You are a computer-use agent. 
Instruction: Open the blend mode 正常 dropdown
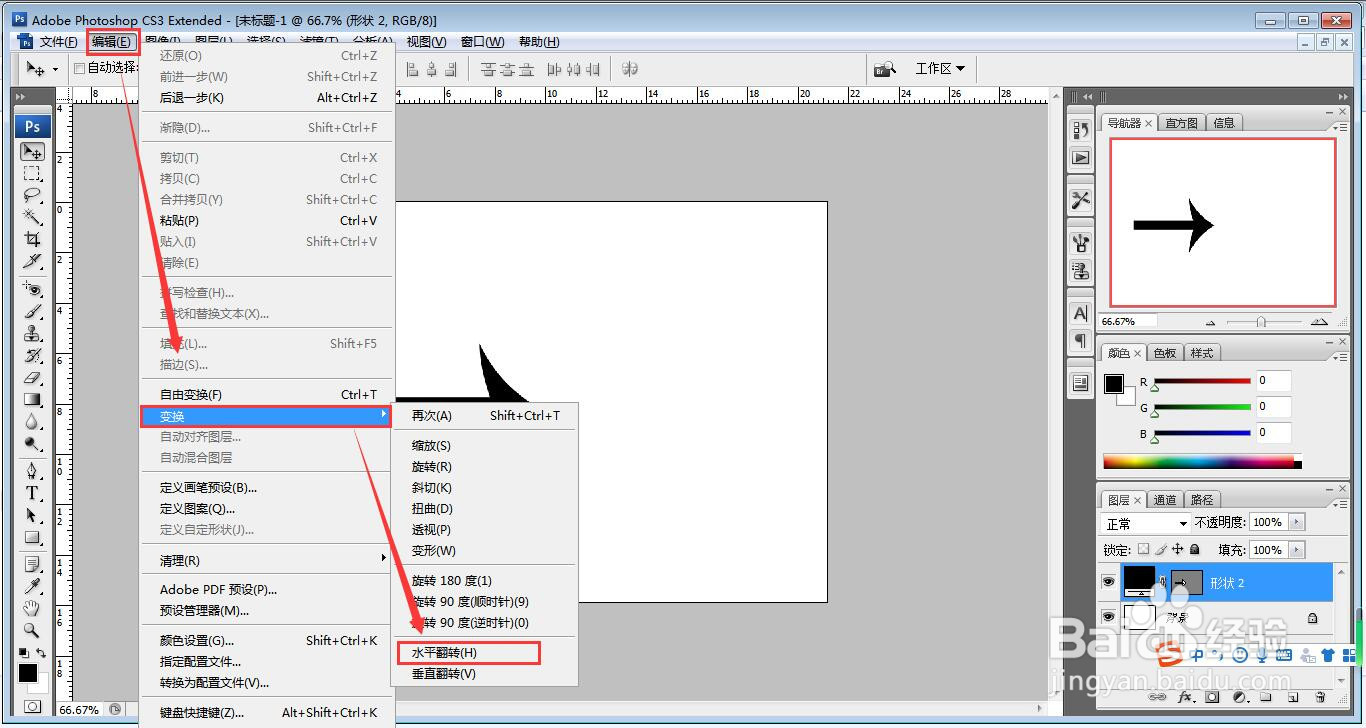(x=1145, y=523)
